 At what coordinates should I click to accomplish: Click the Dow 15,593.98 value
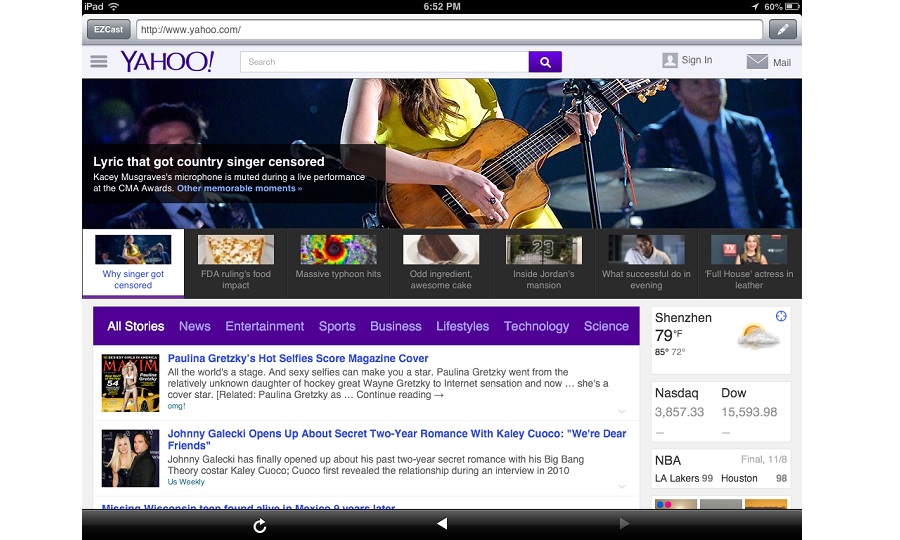point(749,412)
